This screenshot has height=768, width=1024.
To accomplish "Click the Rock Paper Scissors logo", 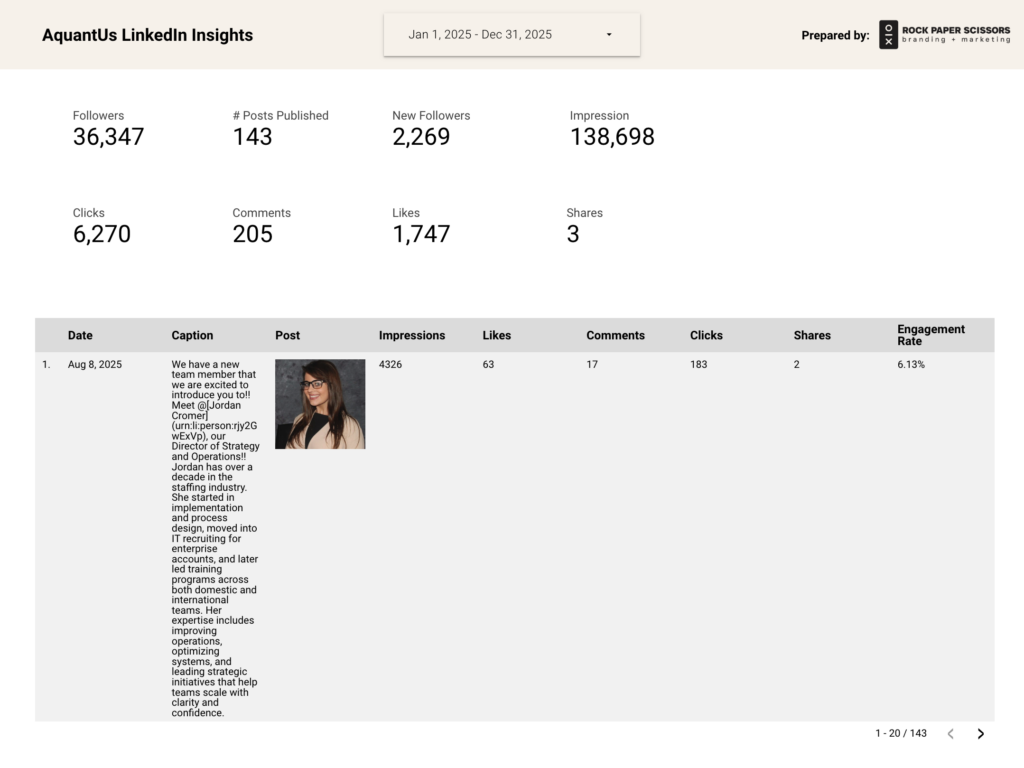I will (944, 35).
